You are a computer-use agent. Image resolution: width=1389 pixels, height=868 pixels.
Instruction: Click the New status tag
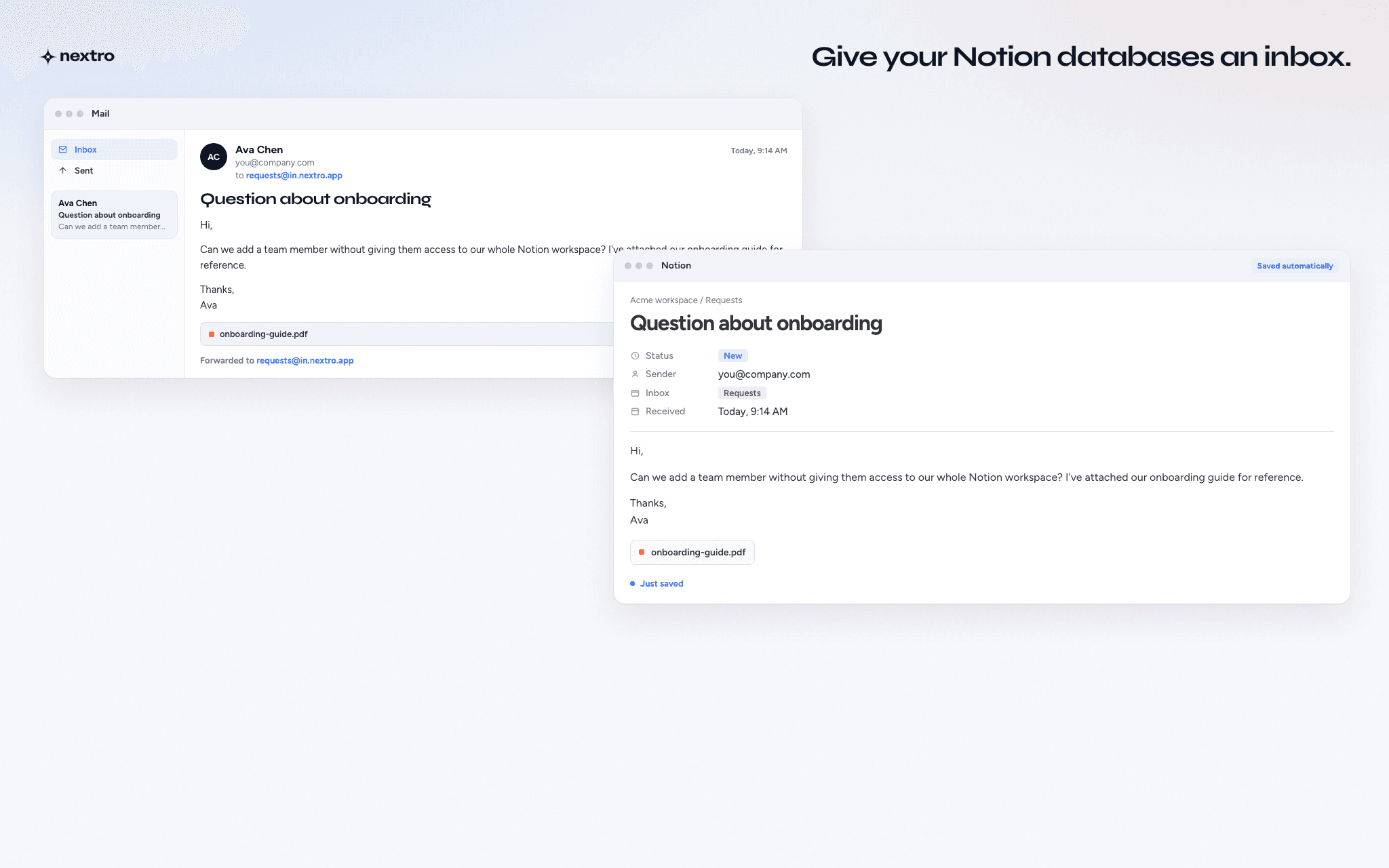pyautogui.click(x=732, y=356)
